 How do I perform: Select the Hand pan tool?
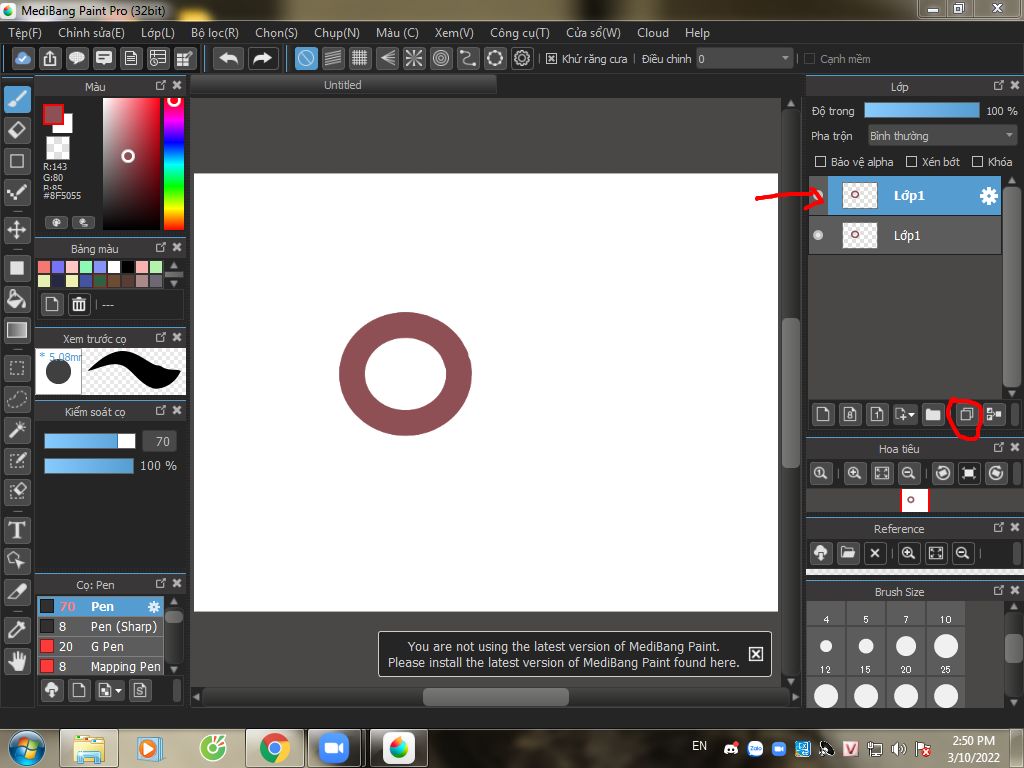click(x=17, y=661)
